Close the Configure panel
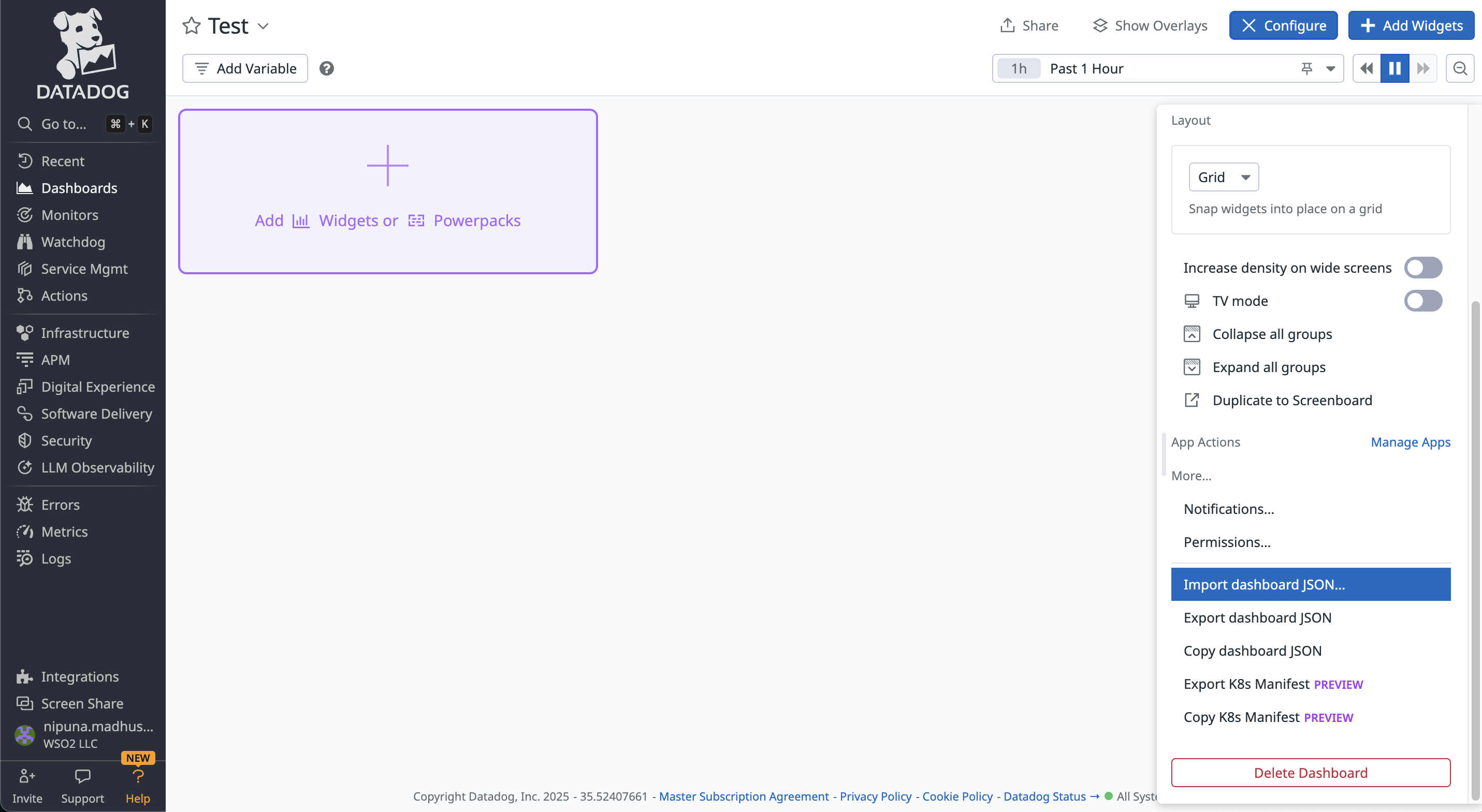Viewport: 1482px width, 812px height. point(1283,25)
